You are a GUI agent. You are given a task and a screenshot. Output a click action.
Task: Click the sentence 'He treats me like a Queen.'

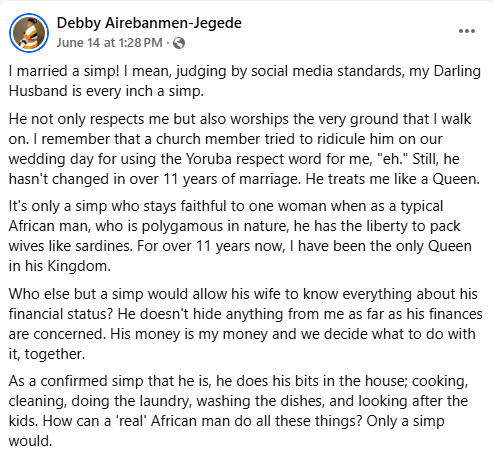pos(393,179)
